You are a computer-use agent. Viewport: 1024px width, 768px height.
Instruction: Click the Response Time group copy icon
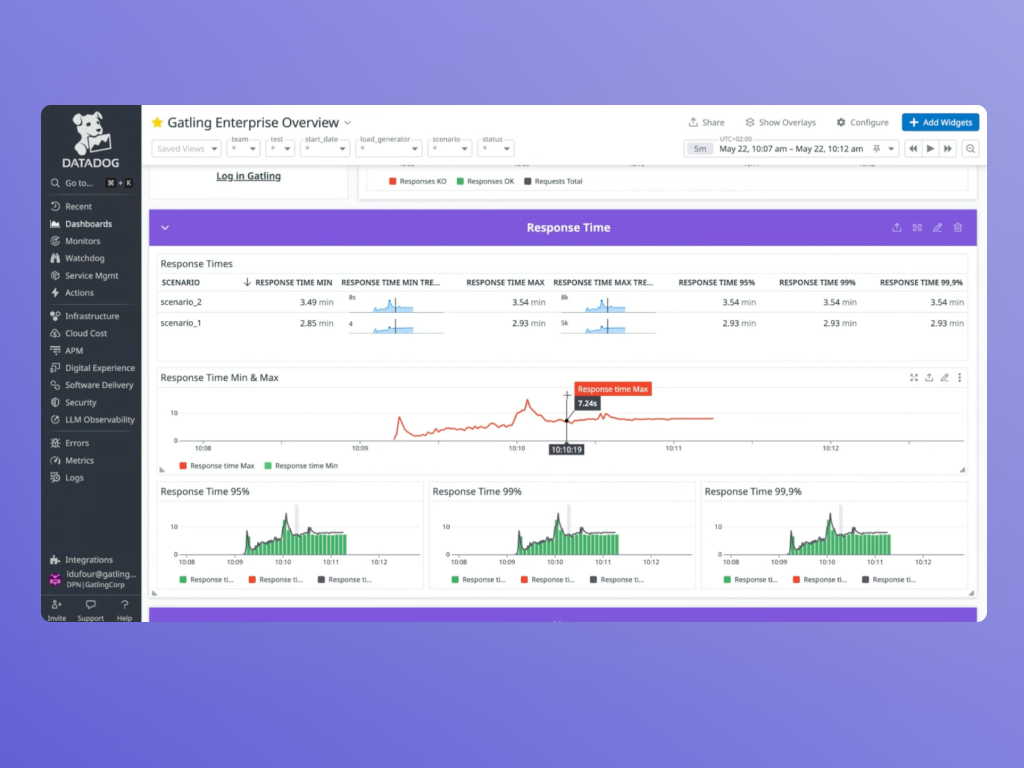click(917, 228)
